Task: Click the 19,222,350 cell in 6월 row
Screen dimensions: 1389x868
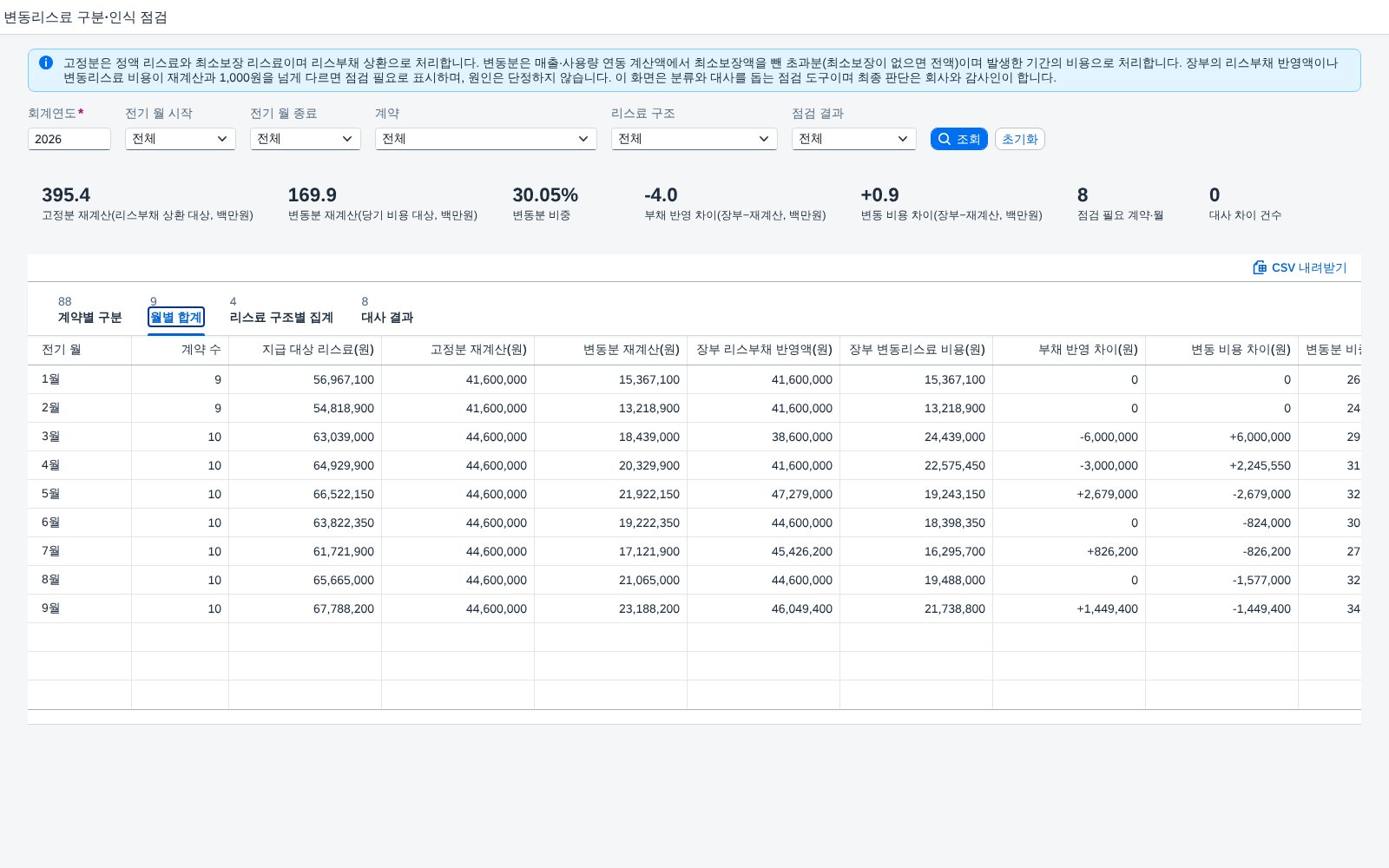Action: coord(611,523)
